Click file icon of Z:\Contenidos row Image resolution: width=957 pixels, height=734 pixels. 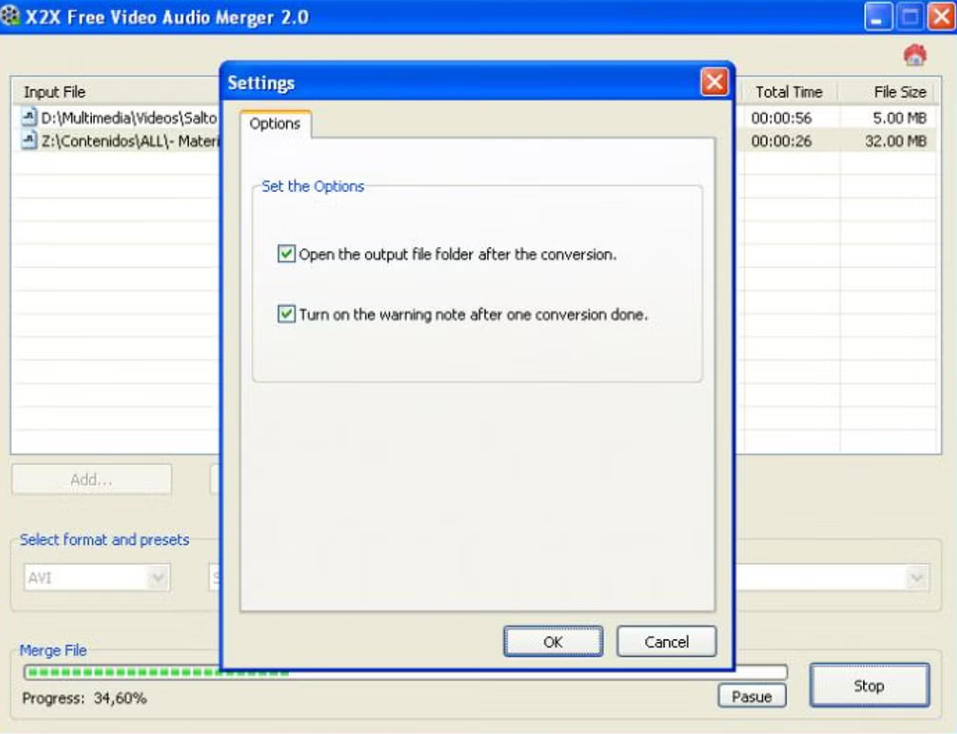click(x=29, y=141)
